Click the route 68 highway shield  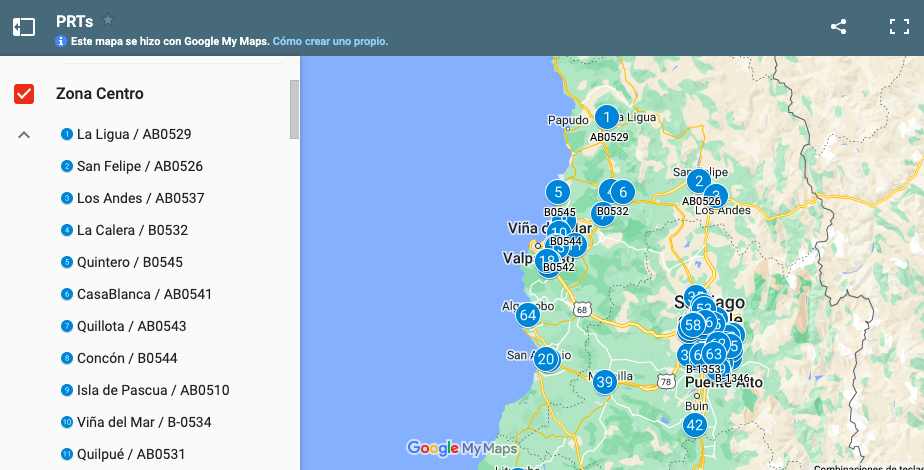click(x=582, y=309)
